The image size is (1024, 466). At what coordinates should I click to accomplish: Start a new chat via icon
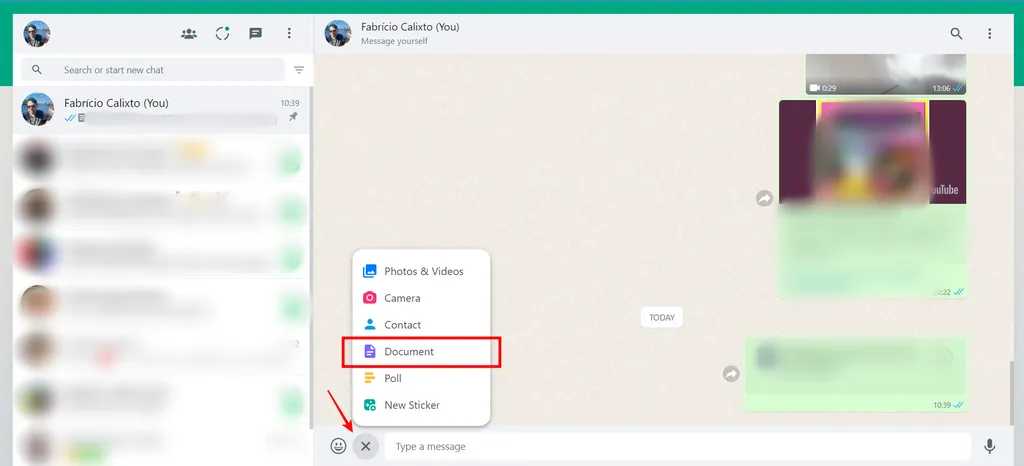pos(255,33)
